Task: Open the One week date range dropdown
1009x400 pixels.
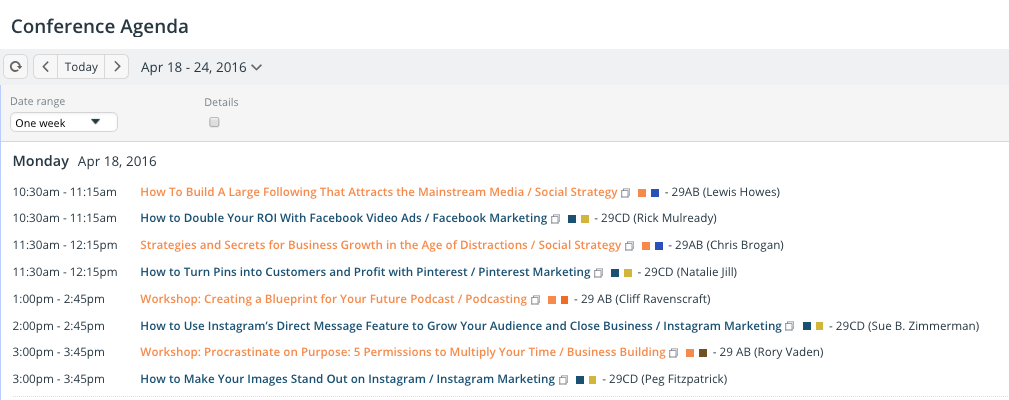Action: (x=64, y=122)
